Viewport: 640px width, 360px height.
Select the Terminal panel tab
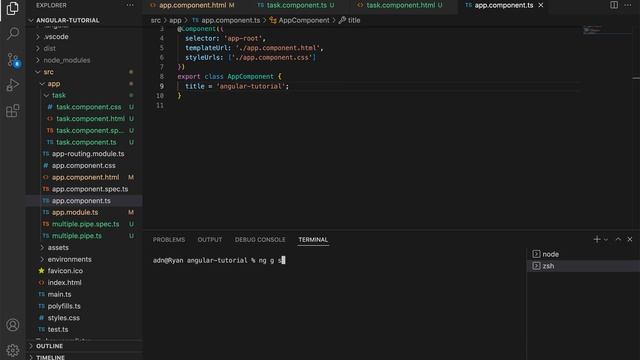pyautogui.click(x=313, y=240)
